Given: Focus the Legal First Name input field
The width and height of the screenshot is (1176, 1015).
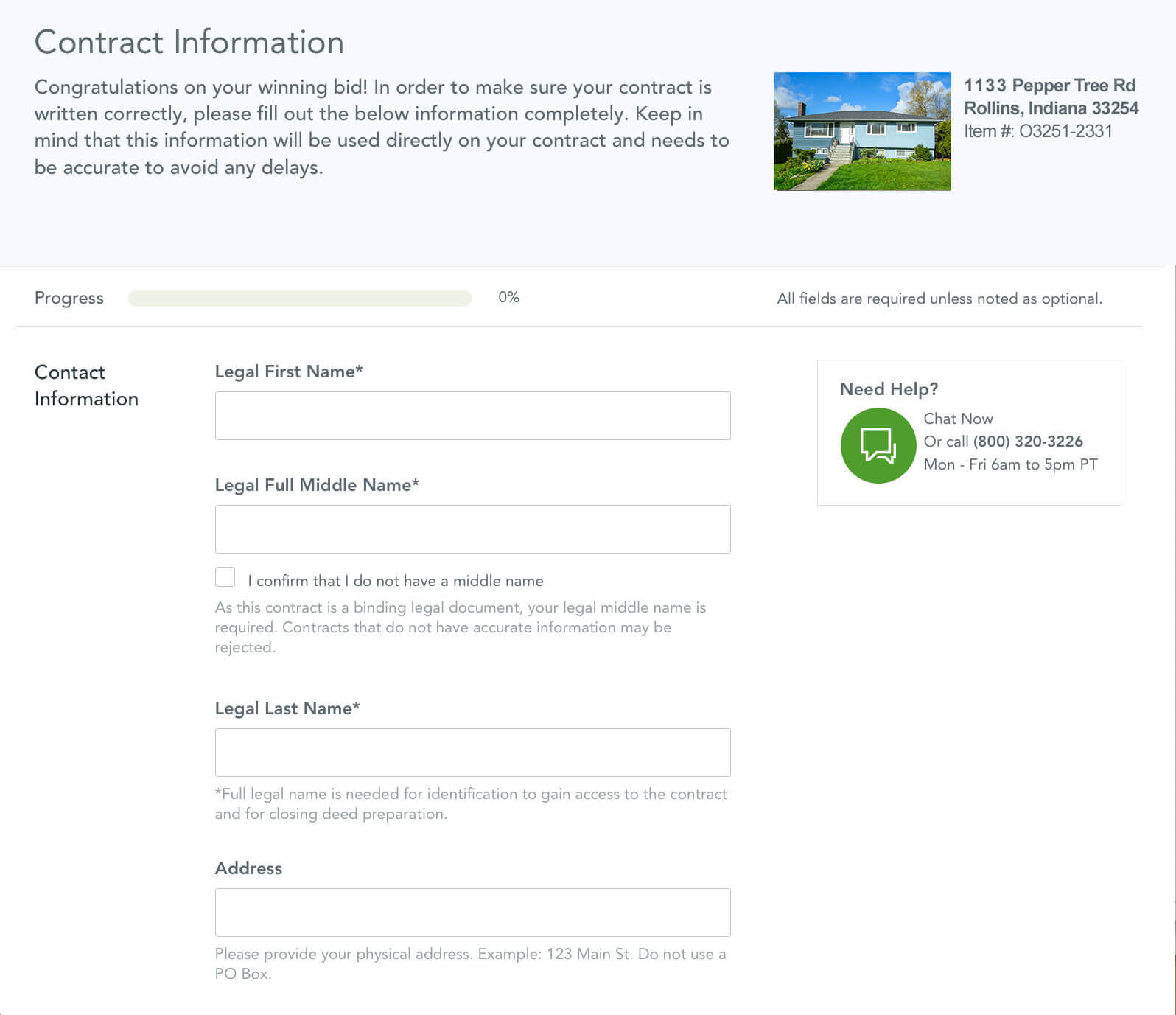Looking at the screenshot, I should pos(472,416).
